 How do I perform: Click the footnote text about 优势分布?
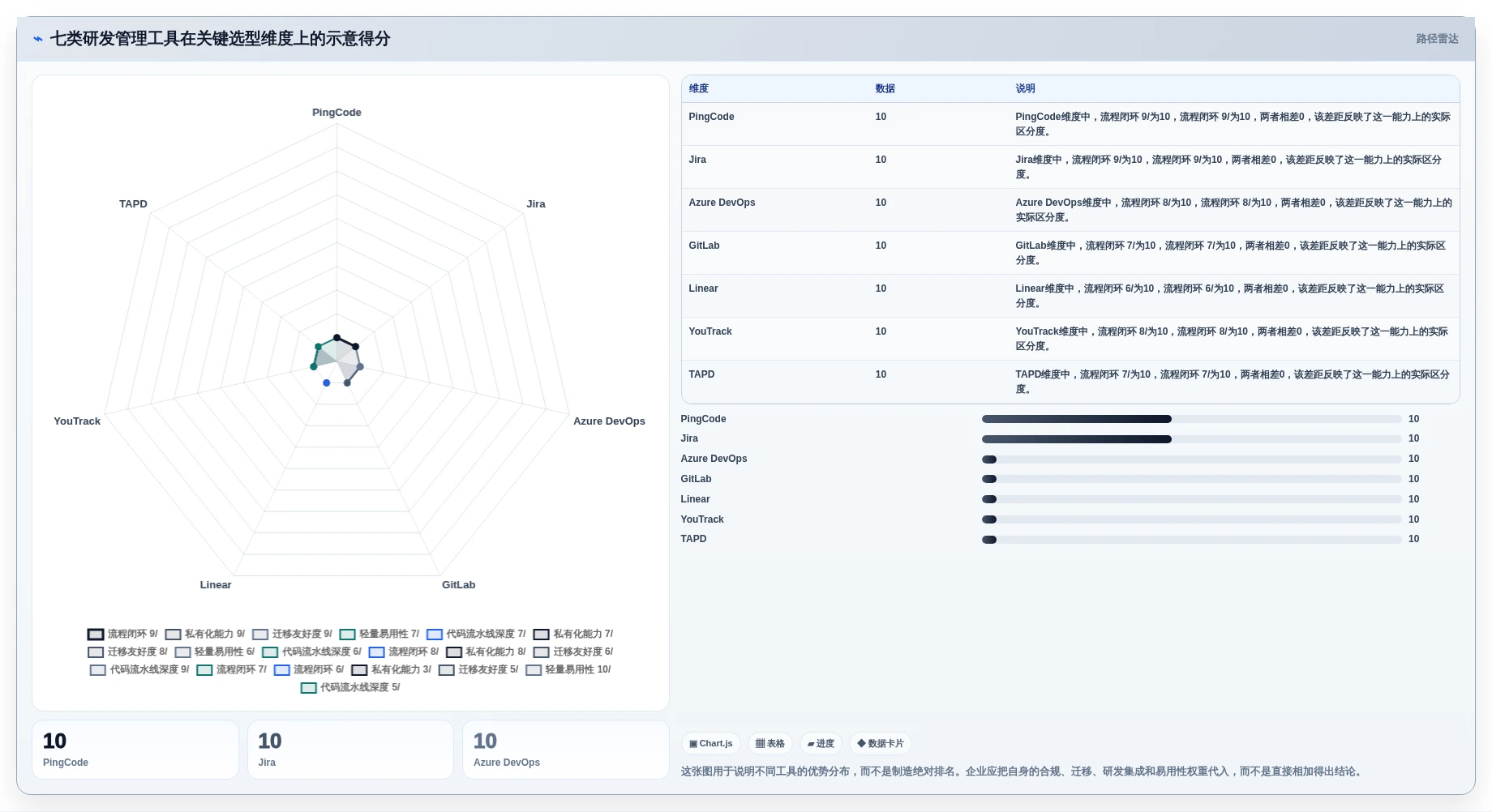[1023, 771]
